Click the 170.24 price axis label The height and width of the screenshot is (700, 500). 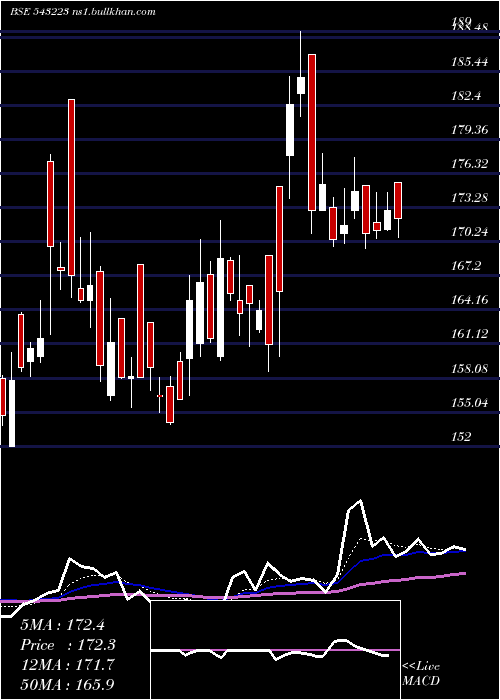coord(469,231)
